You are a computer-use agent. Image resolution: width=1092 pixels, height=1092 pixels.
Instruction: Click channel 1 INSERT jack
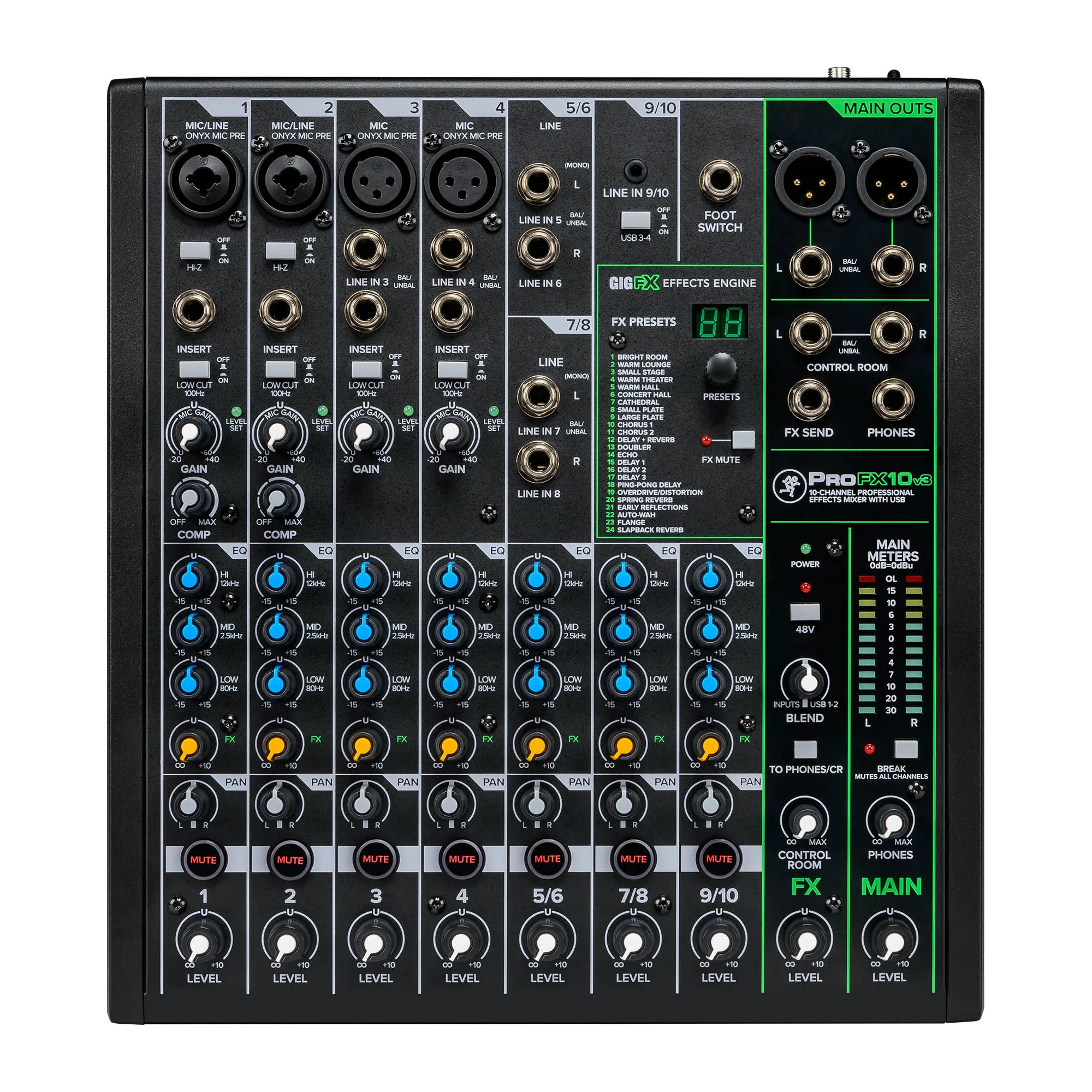pyautogui.click(x=193, y=310)
